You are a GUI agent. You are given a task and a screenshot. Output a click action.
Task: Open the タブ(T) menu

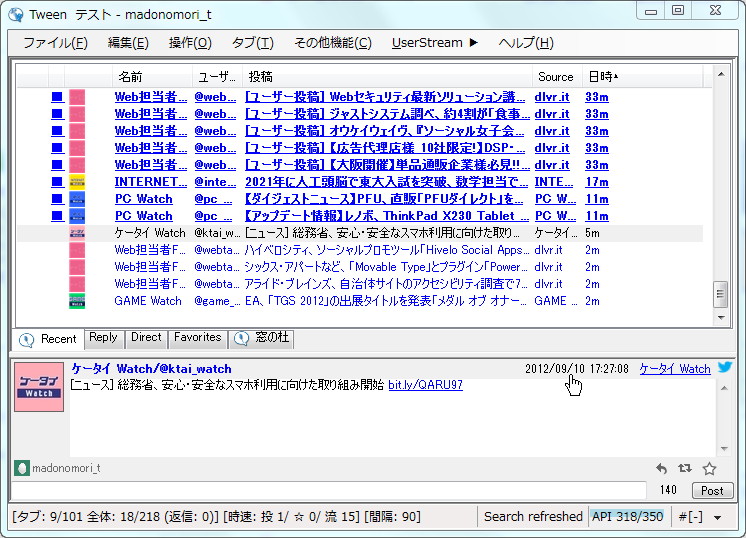(253, 43)
